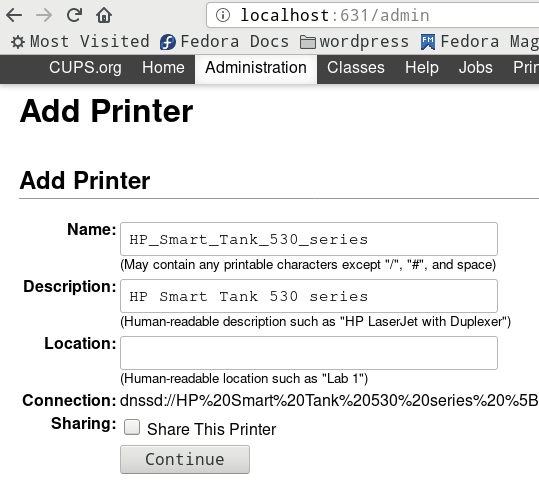Screen dimensions: 539x482
Task: Click the localhost:631/admin address bar
Action: 373,15
